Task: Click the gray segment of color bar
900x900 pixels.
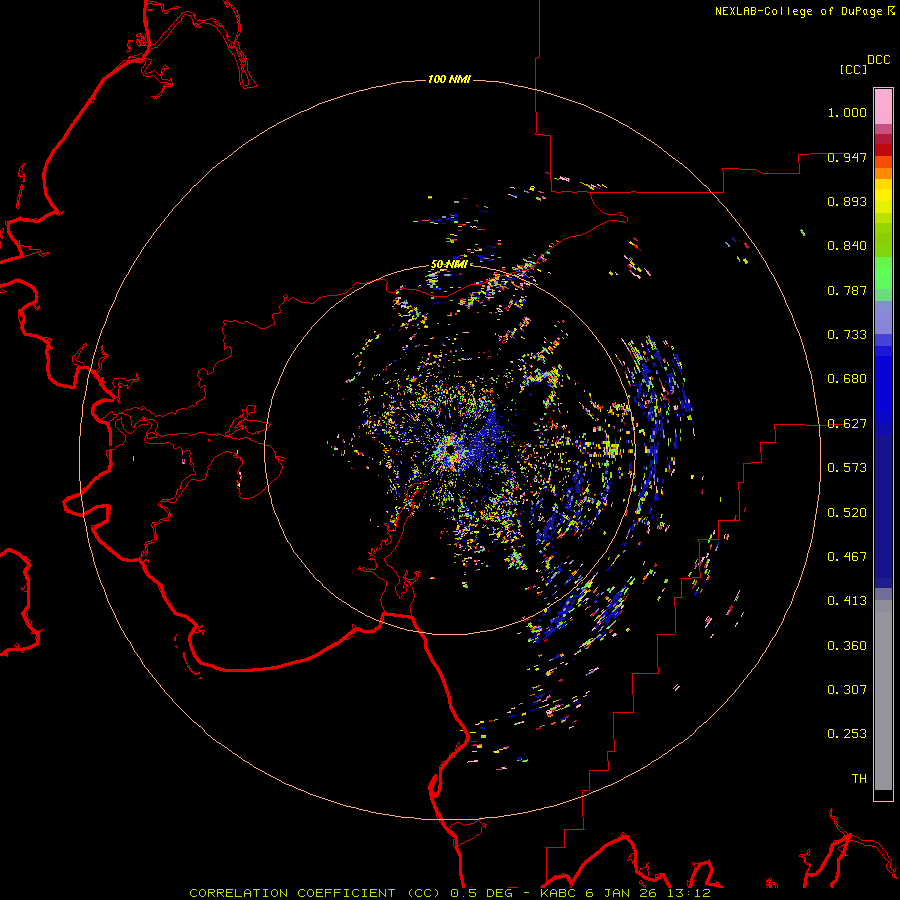Action: pyautogui.click(x=883, y=695)
